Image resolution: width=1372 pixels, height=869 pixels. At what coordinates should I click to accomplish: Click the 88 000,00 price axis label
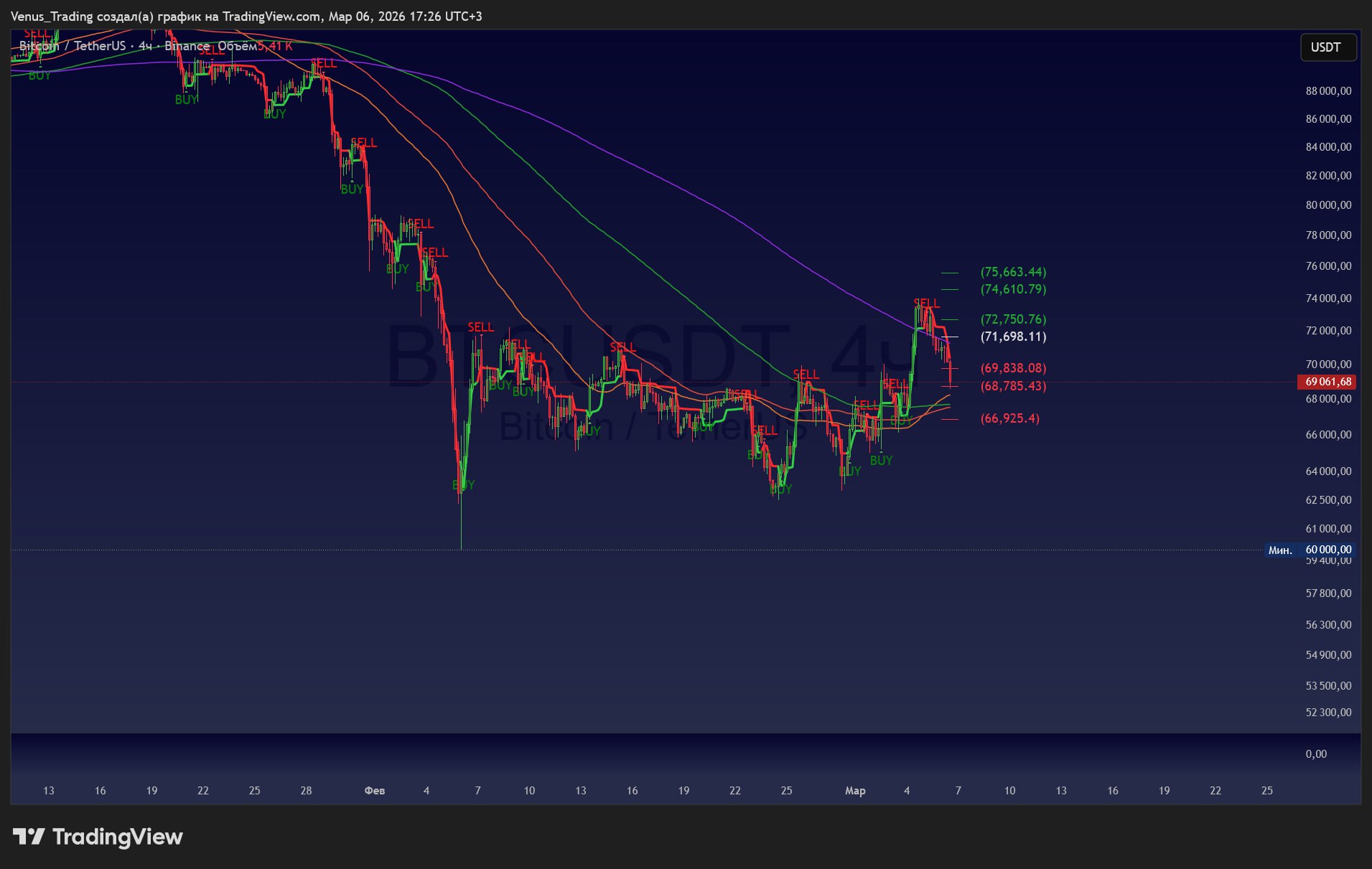(x=1328, y=90)
